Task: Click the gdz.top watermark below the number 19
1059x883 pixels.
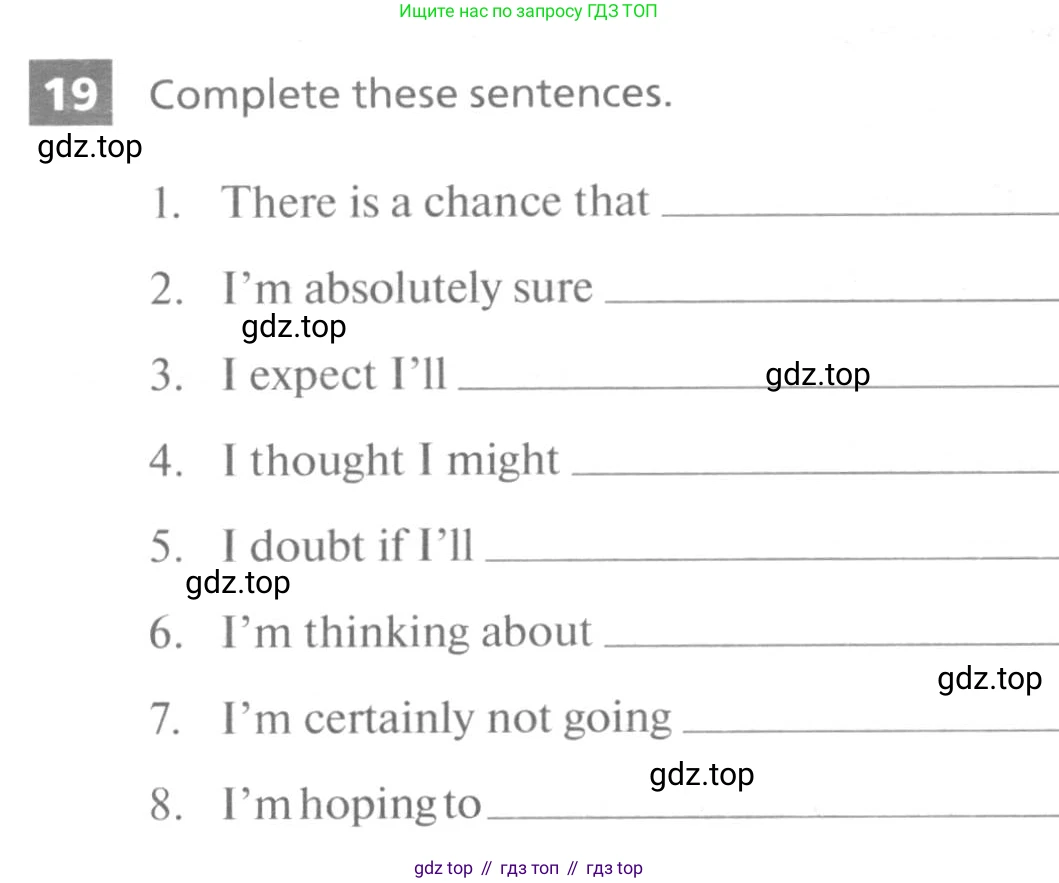Action: 90,147
